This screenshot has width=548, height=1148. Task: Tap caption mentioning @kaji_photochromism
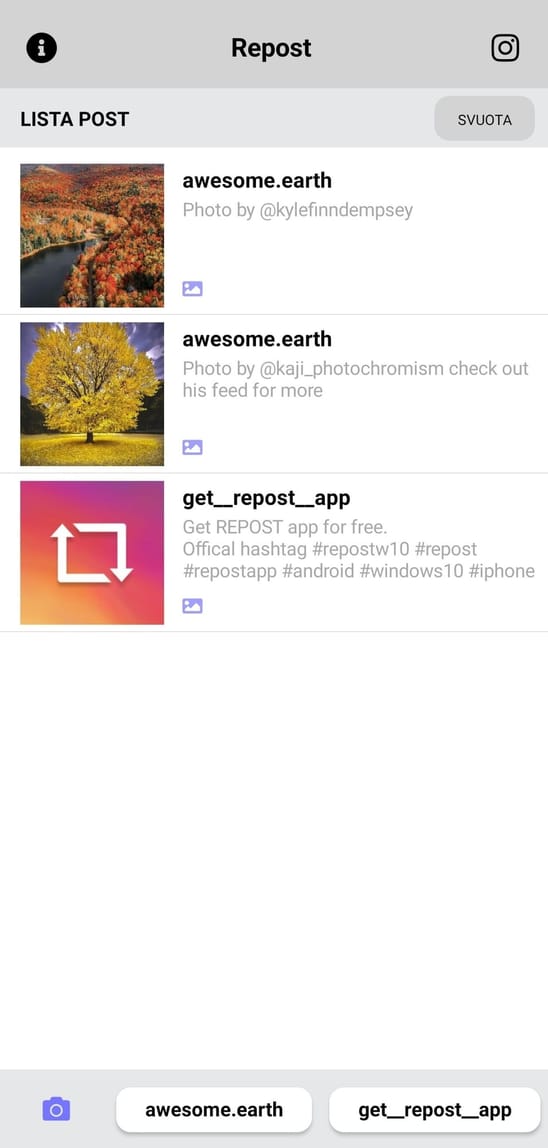tap(355, 379)
